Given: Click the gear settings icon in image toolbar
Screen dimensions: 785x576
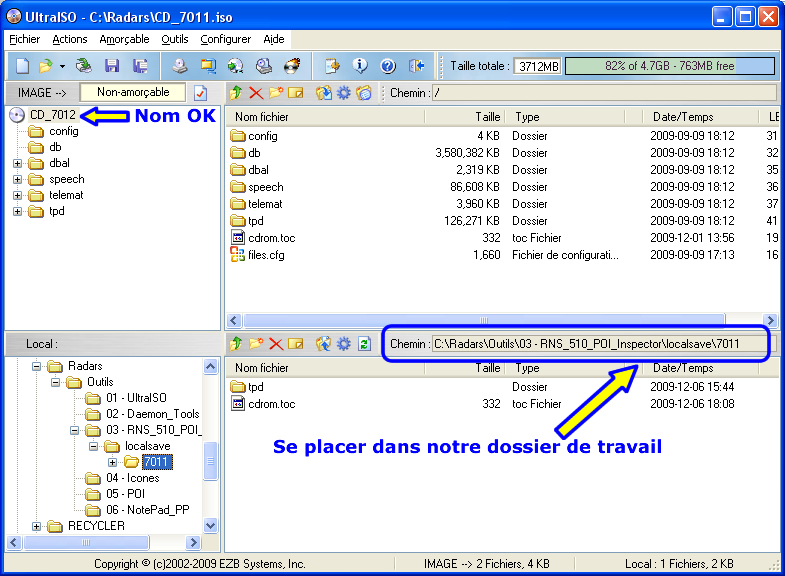Looking at the screenshot, I should point(344,93).
